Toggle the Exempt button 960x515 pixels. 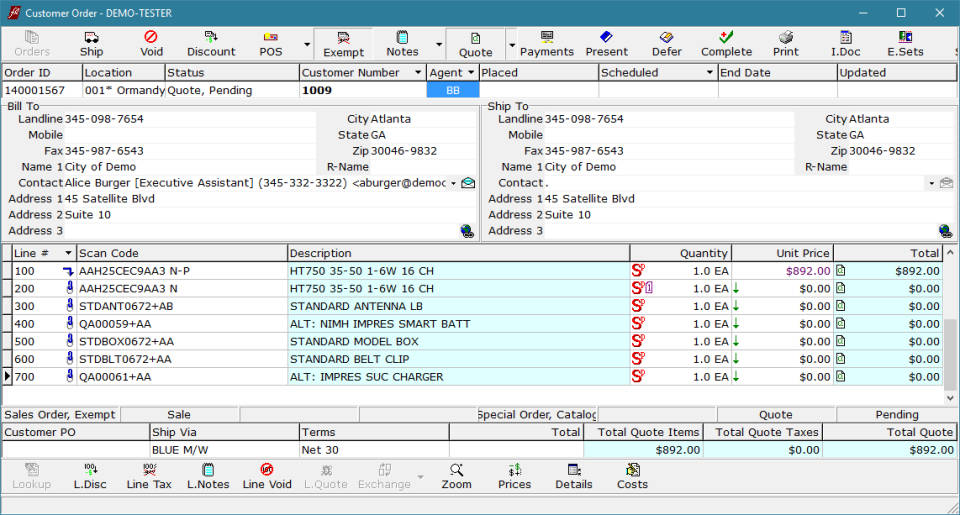pos(343,44)
